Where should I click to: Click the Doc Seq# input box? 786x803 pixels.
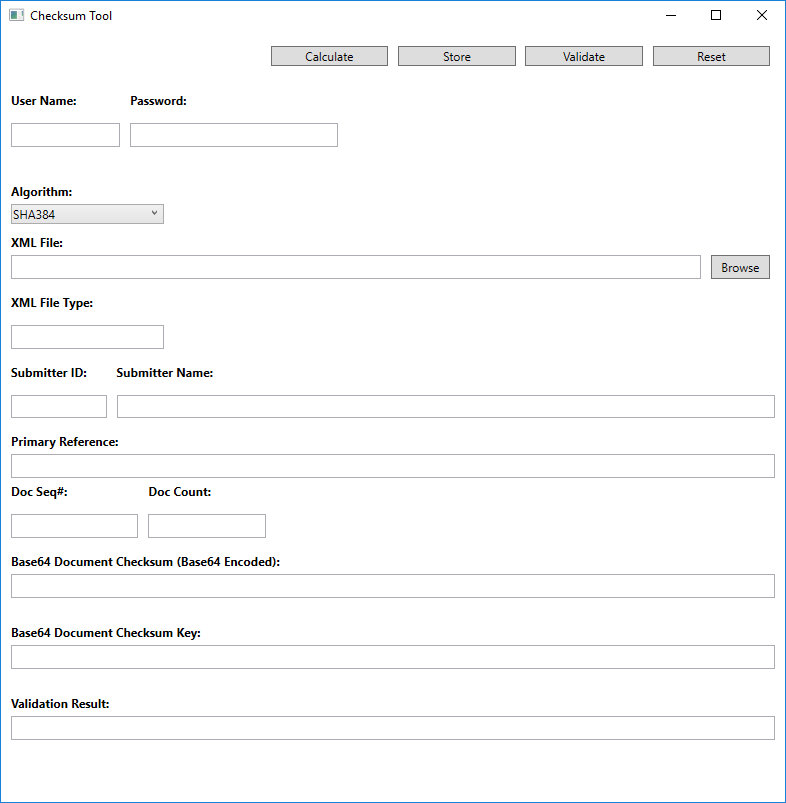pos(74,526)
